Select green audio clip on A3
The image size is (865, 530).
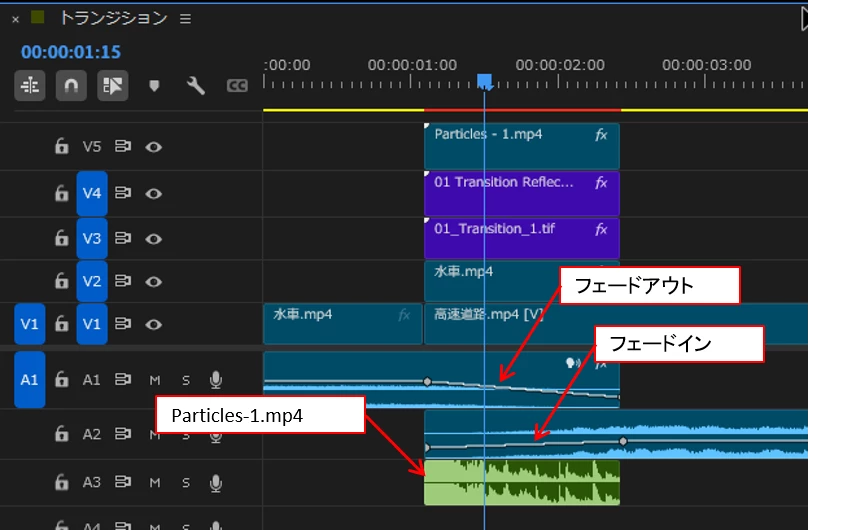point(521,483)
